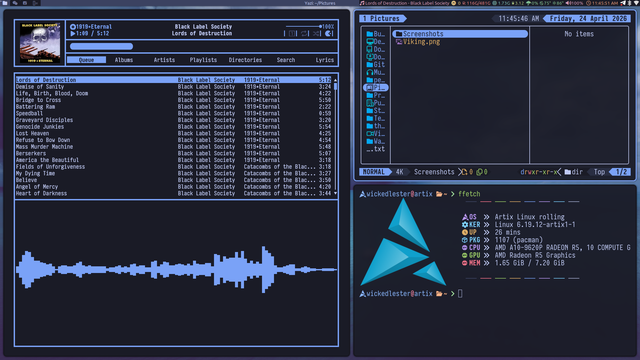Adjust the volume slider at 100%
640x360 pixels.
(x=303, y=27)
